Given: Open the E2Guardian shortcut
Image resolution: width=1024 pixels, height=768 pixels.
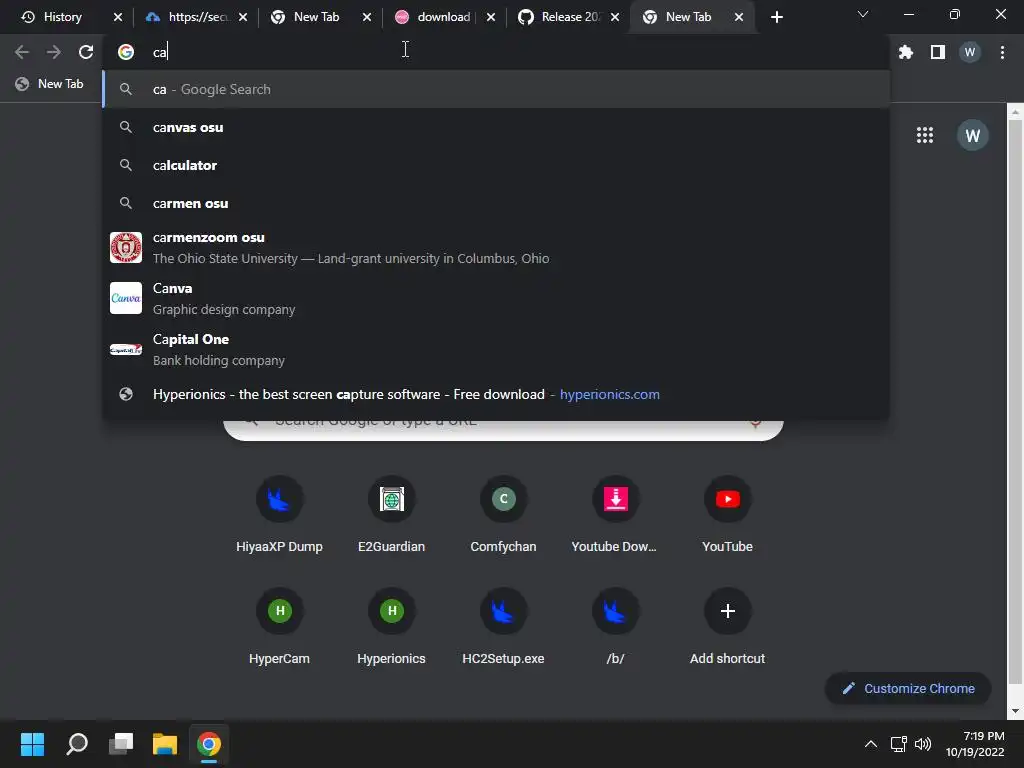Looking at the screenshot, I should coord(391,515).
